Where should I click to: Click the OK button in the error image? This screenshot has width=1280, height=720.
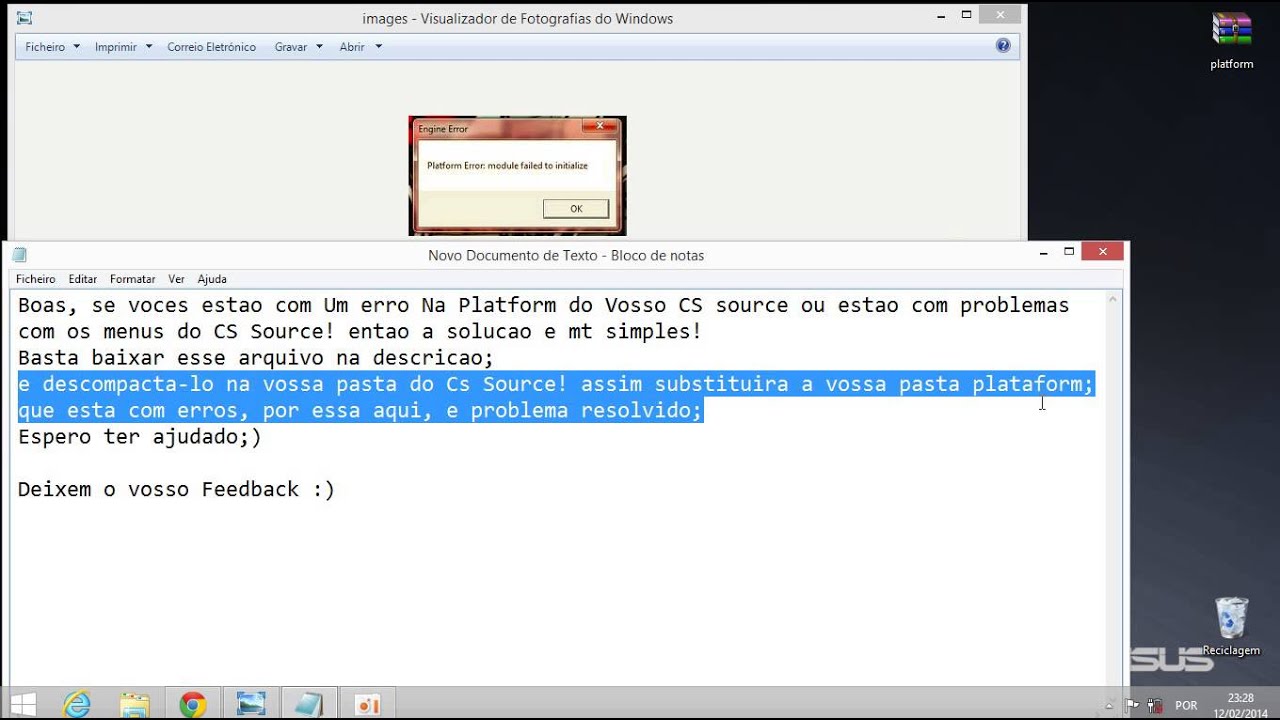coord(576,209)
